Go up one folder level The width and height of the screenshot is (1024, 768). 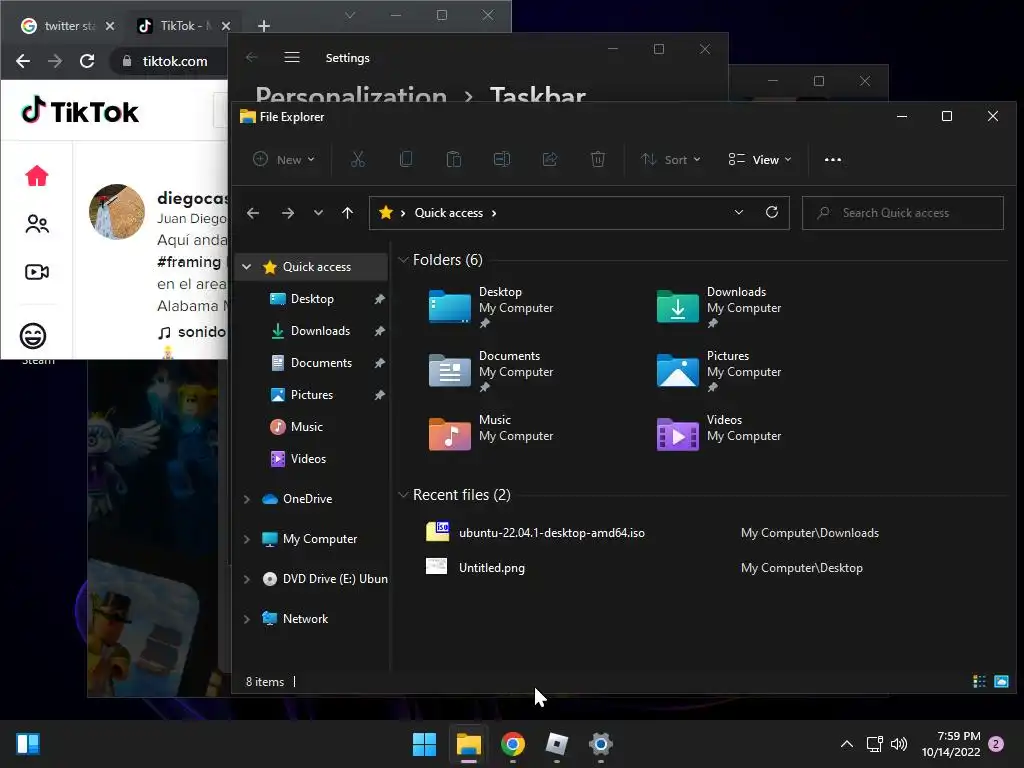point(347,213)
